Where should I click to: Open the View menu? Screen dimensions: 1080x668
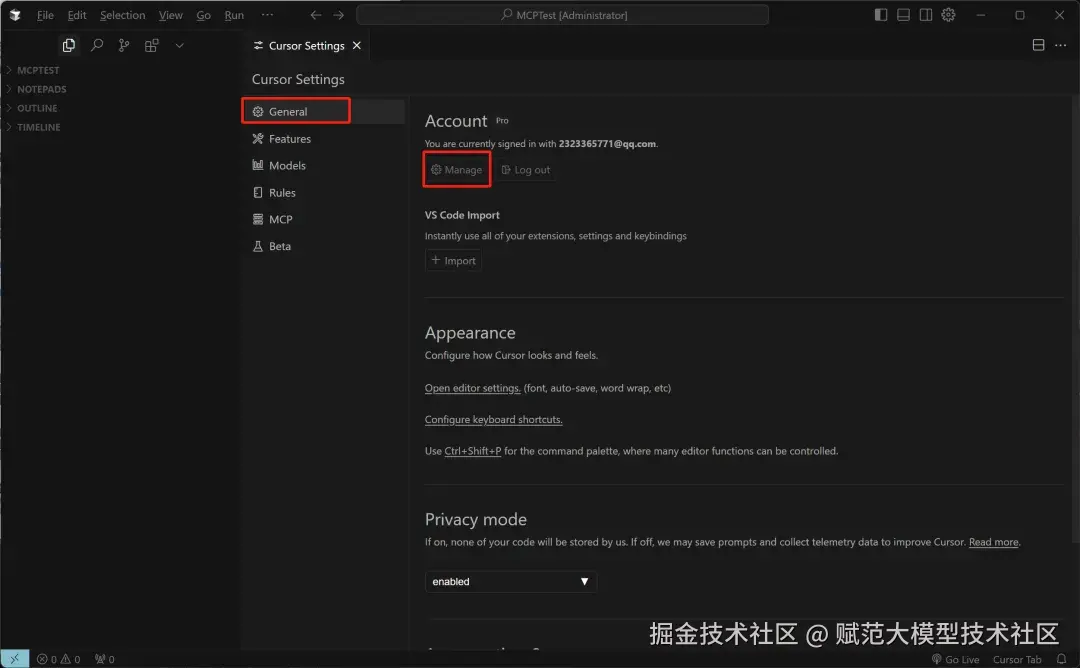[x=170, y=14]
